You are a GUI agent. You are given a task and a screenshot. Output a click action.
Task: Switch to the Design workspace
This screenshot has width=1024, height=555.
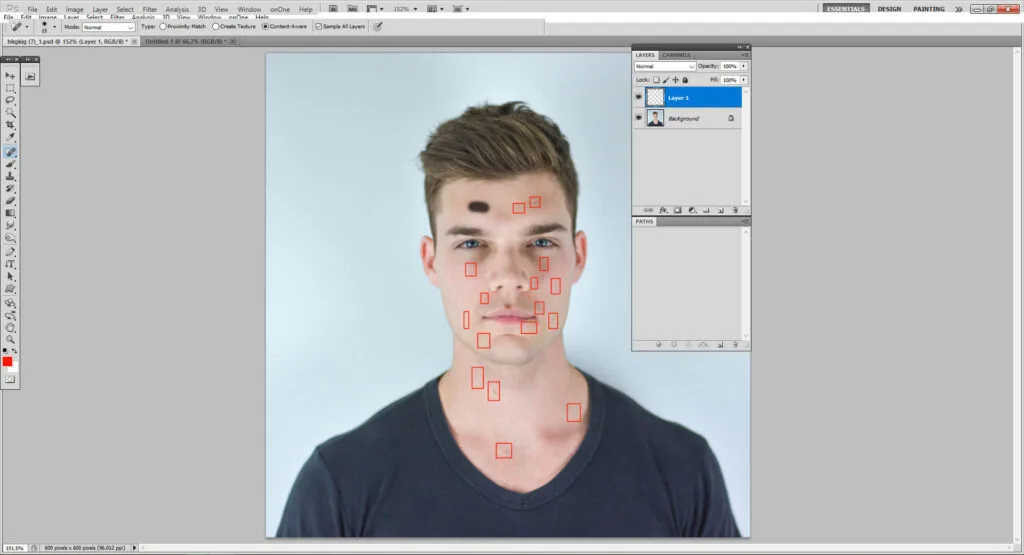point(889,9)
